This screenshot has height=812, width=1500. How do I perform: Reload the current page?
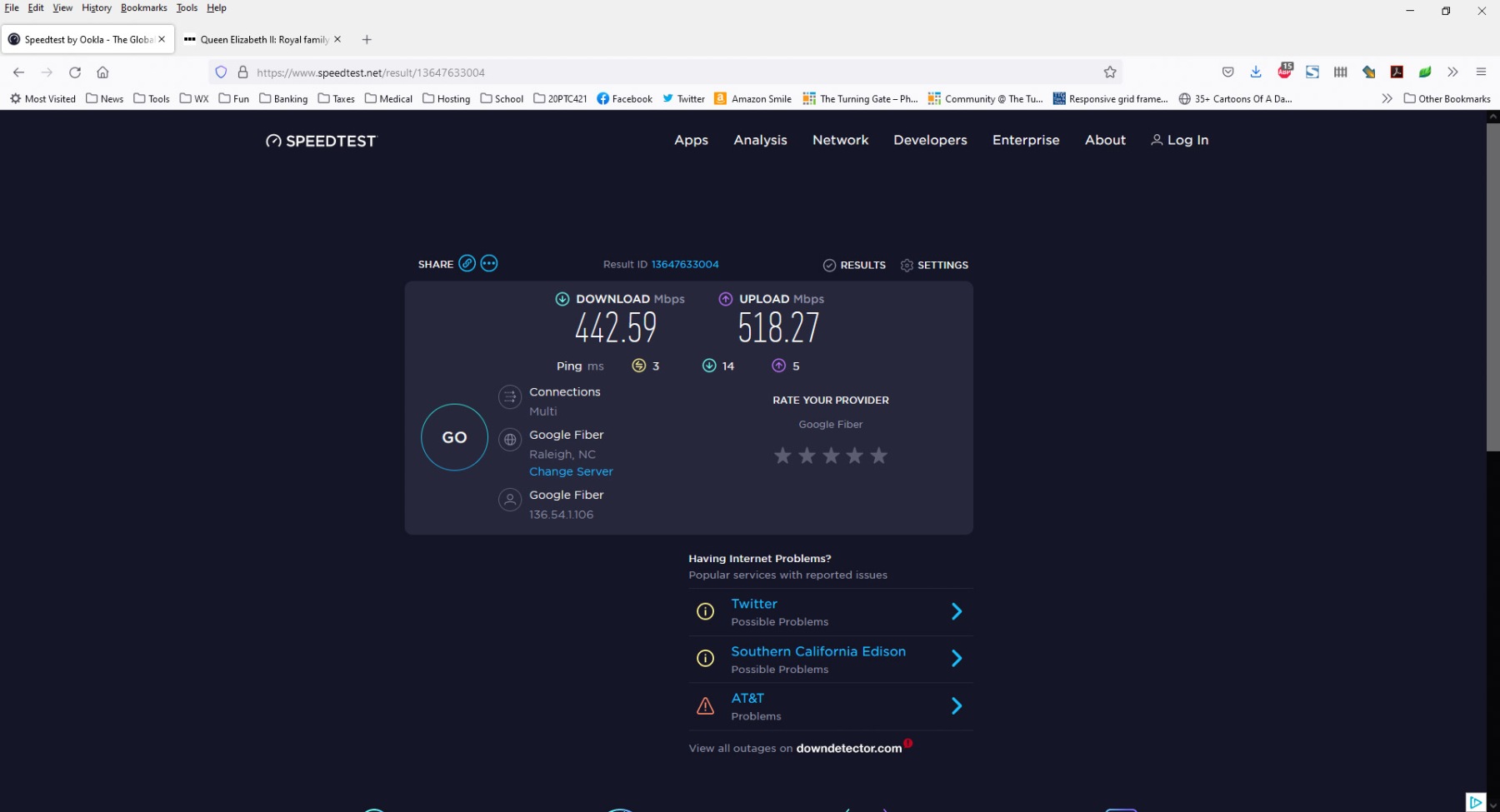(75, 72)
